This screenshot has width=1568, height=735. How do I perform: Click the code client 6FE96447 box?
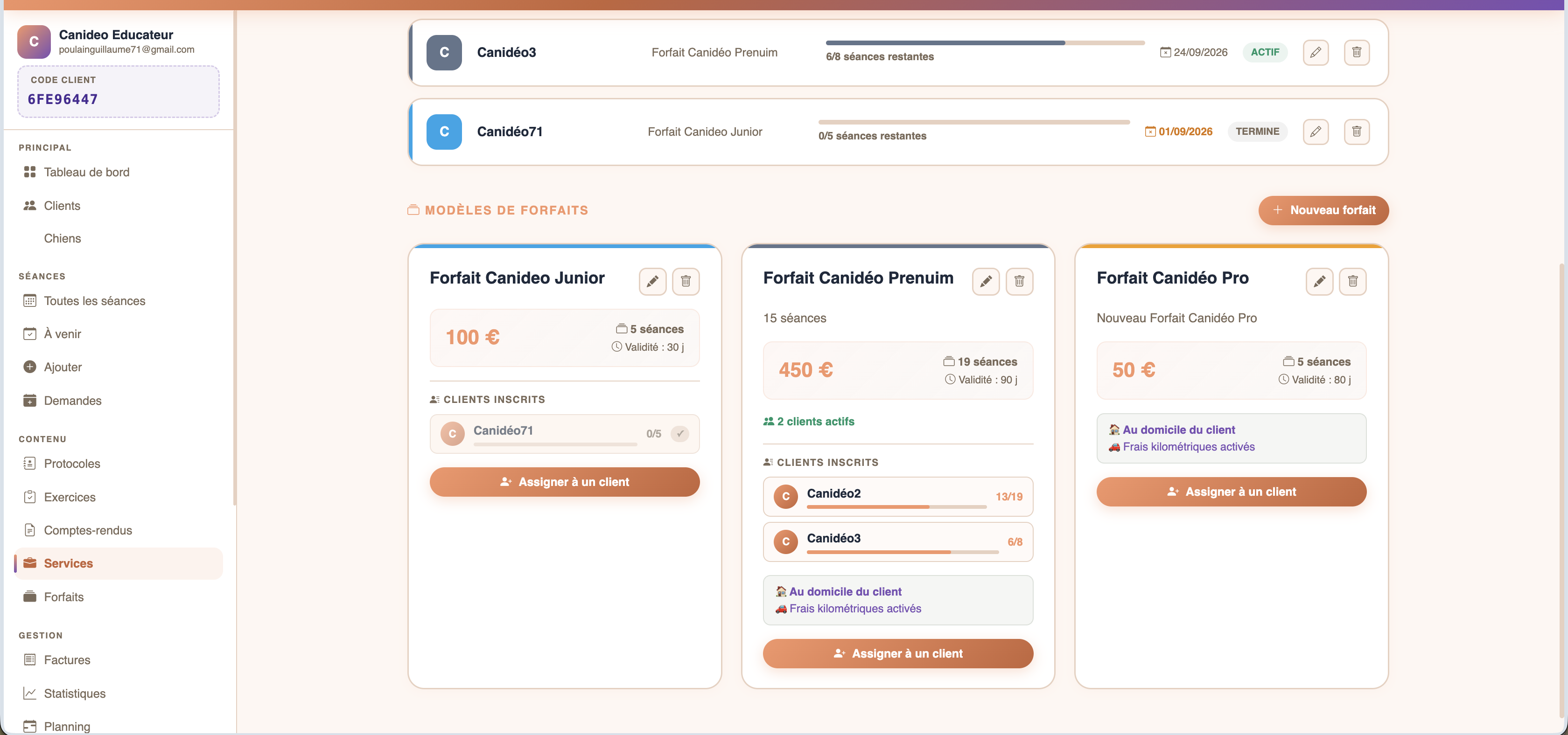click(118, 91)
